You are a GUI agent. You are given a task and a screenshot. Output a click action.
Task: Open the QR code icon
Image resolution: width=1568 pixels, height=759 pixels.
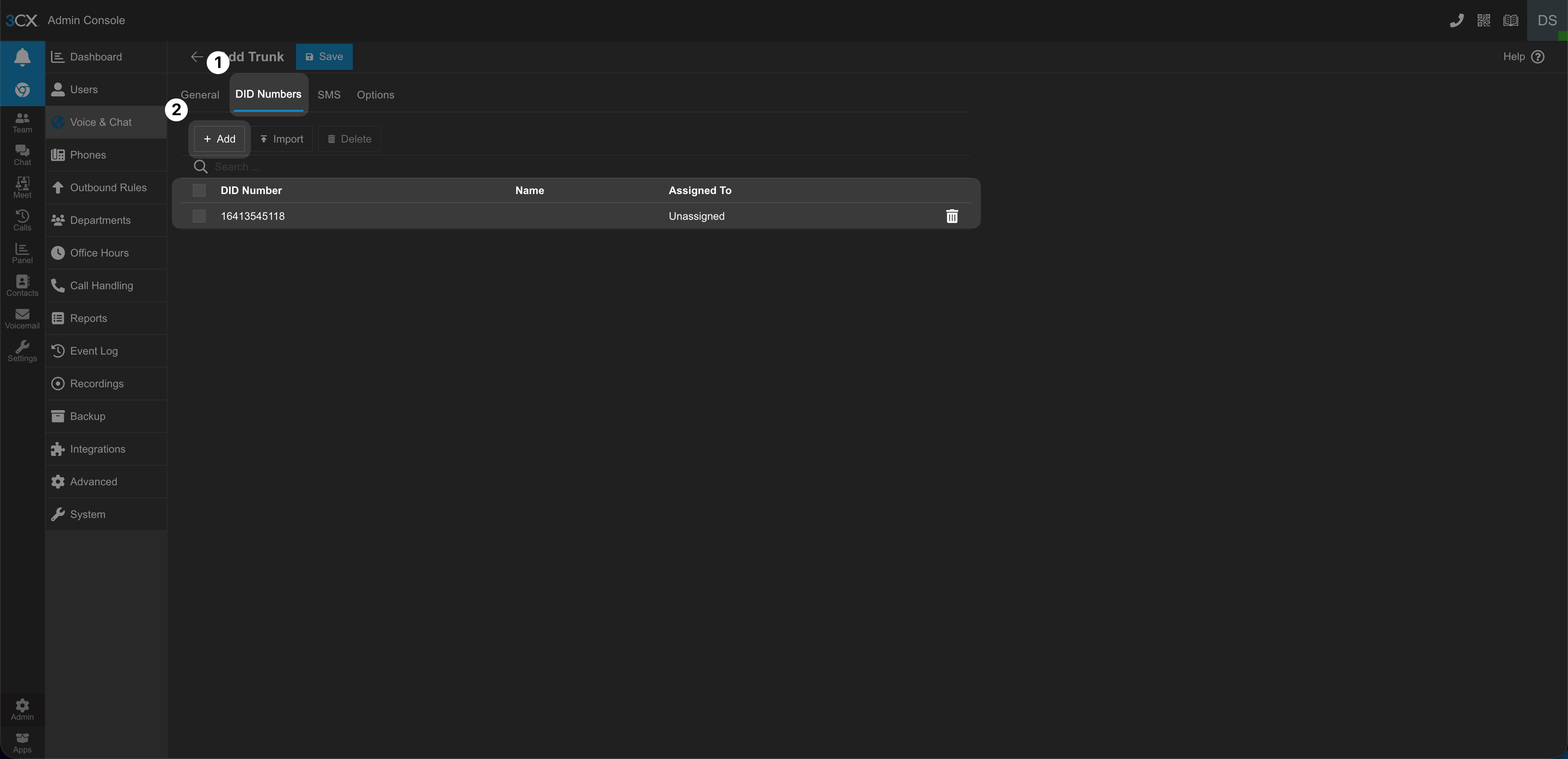[x=1483, y=21]
